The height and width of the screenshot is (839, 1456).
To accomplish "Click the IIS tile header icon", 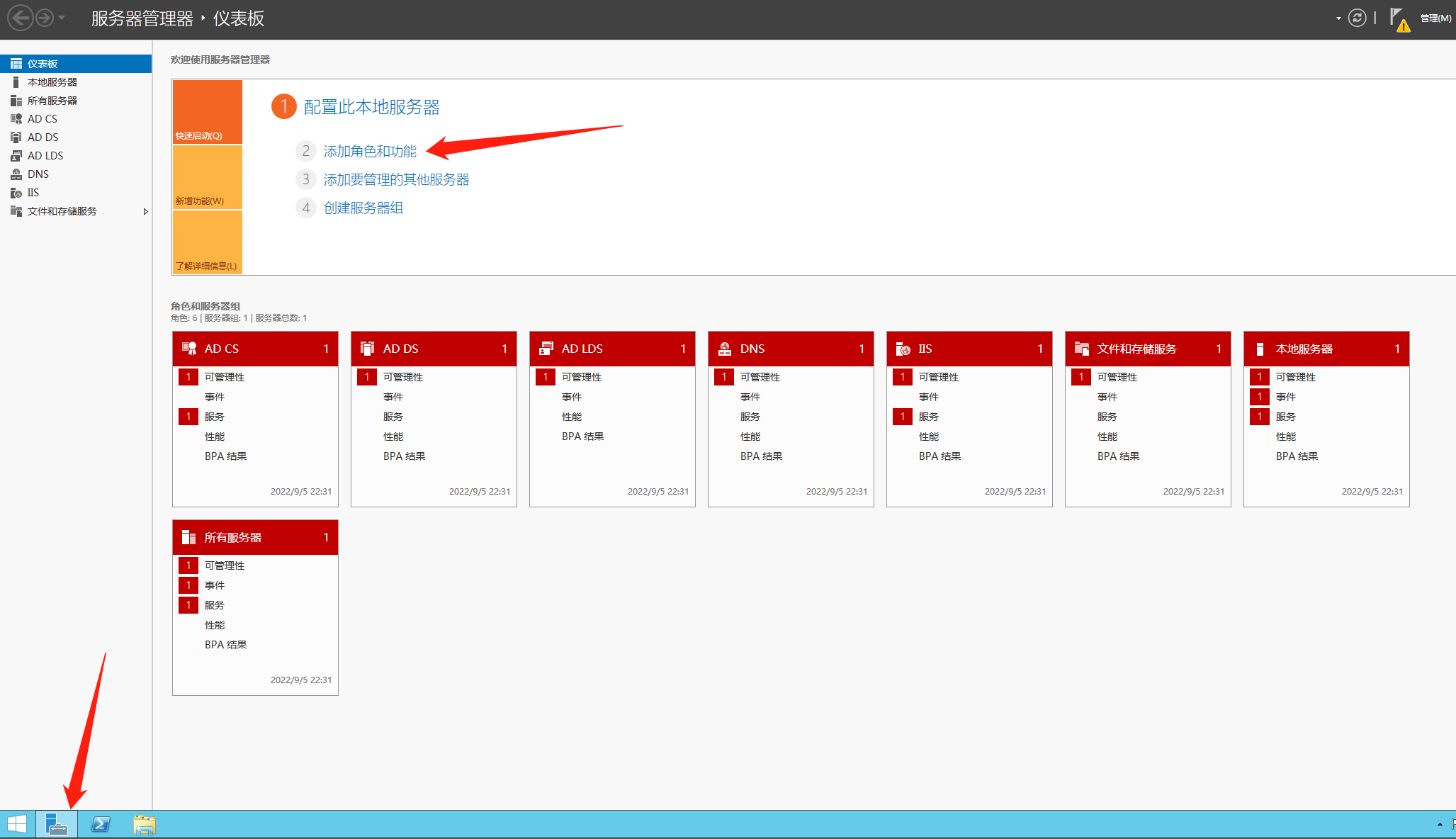I will pos(903,349).
